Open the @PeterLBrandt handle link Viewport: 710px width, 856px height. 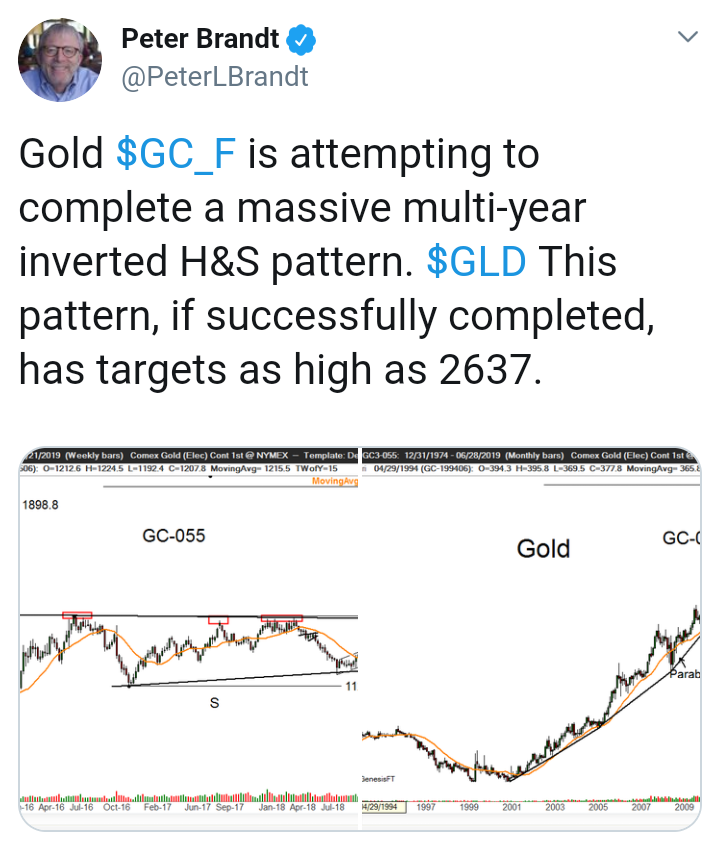[x=214, y=76]
